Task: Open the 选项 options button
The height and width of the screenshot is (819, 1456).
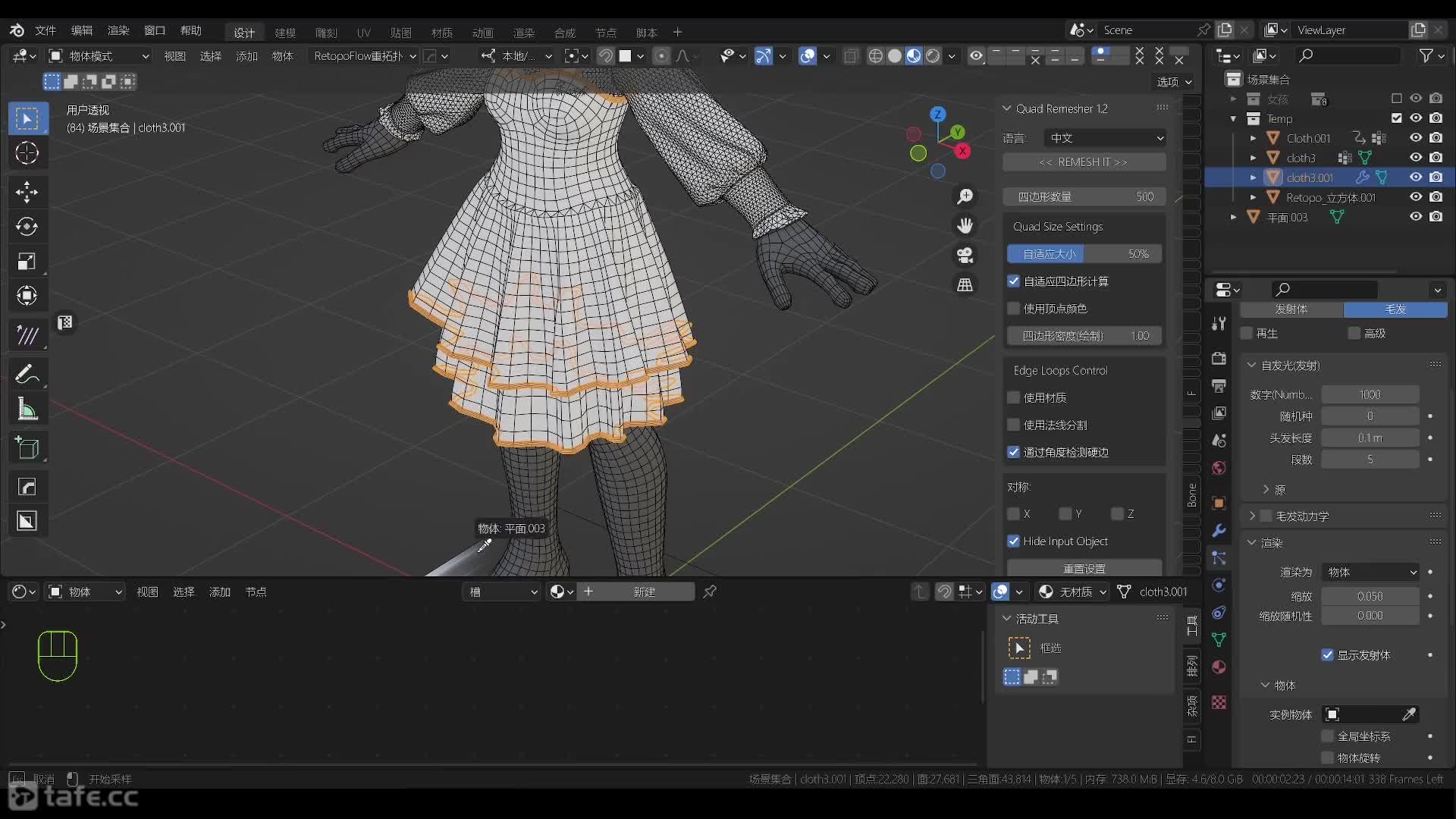Action: [1175, 82]
